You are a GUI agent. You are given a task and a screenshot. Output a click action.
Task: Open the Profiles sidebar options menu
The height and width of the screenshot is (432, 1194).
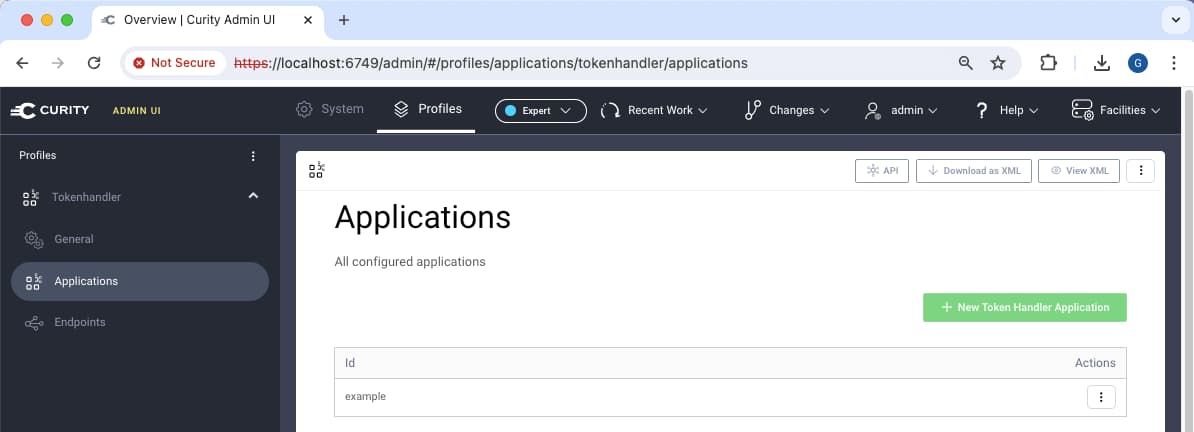click(254, 156)
